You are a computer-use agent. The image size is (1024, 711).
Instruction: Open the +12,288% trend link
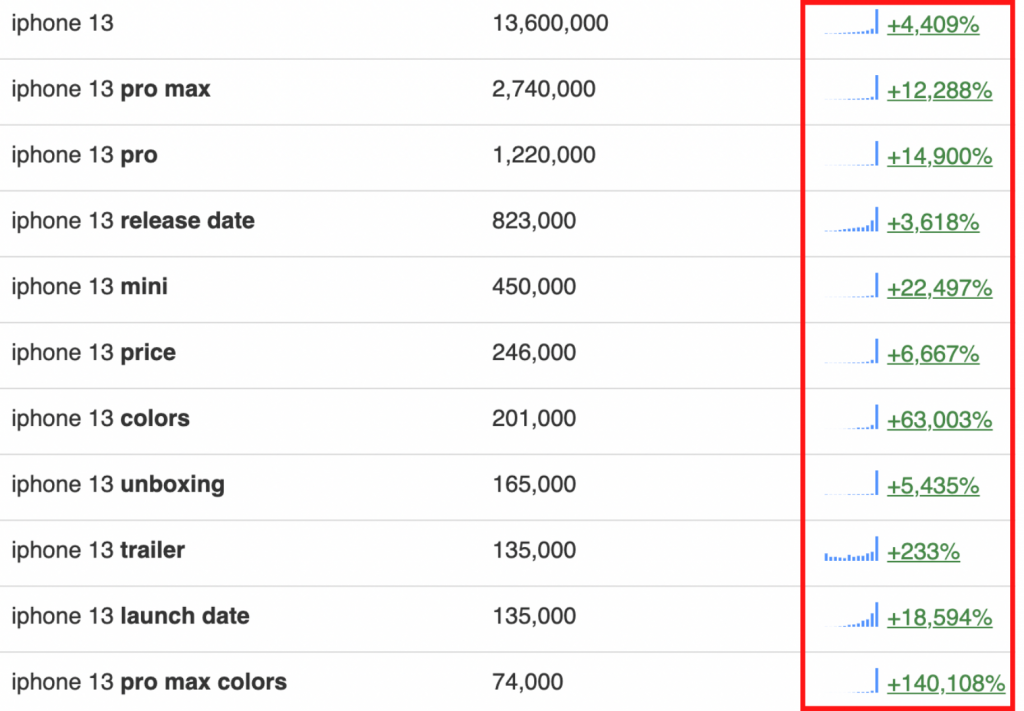coord(939,91)
